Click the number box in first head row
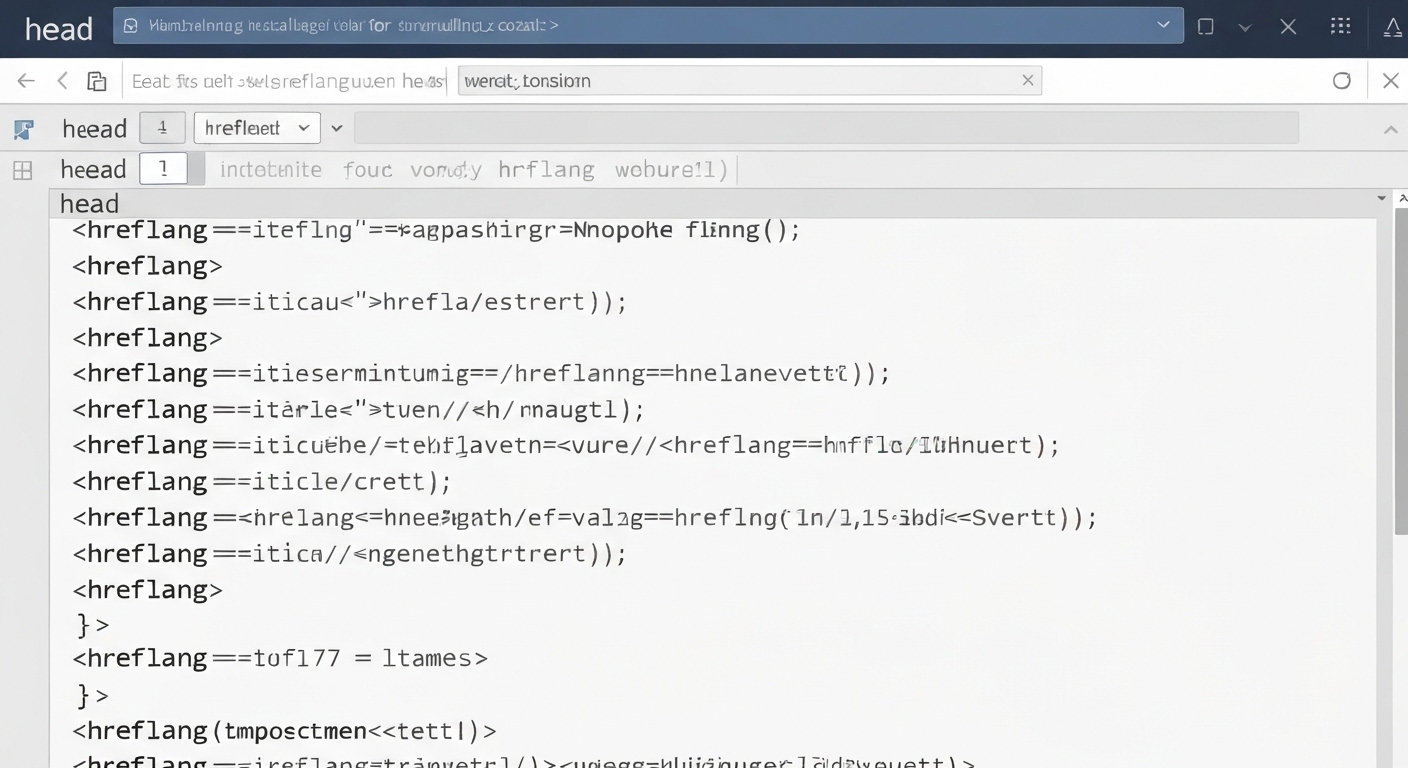This screenshot has width=1408, height=768. [162, 128]
